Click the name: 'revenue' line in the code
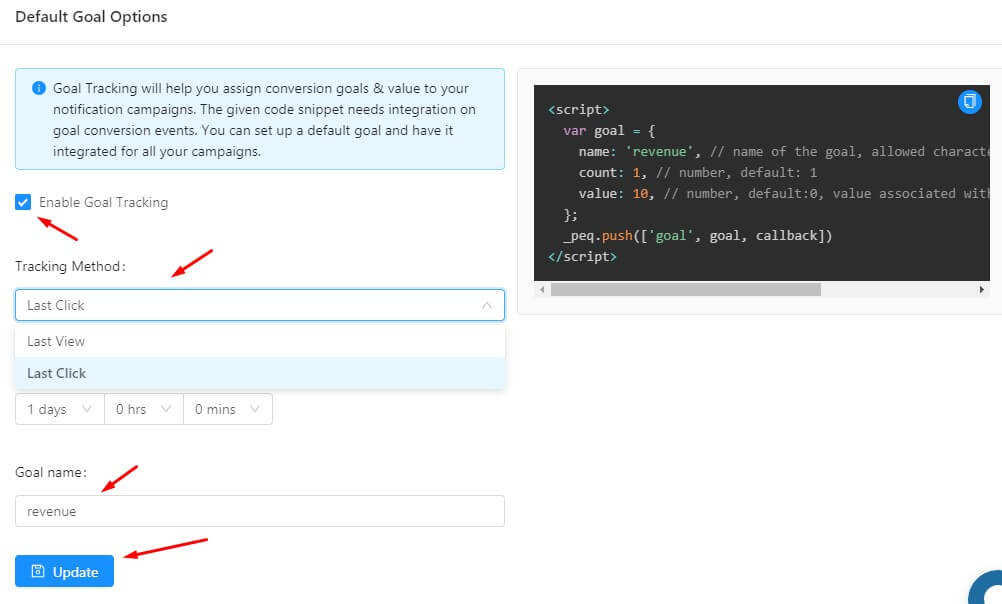Viewport: 1002px width, 604px height. pyautogui.click(x=784, y=151)
